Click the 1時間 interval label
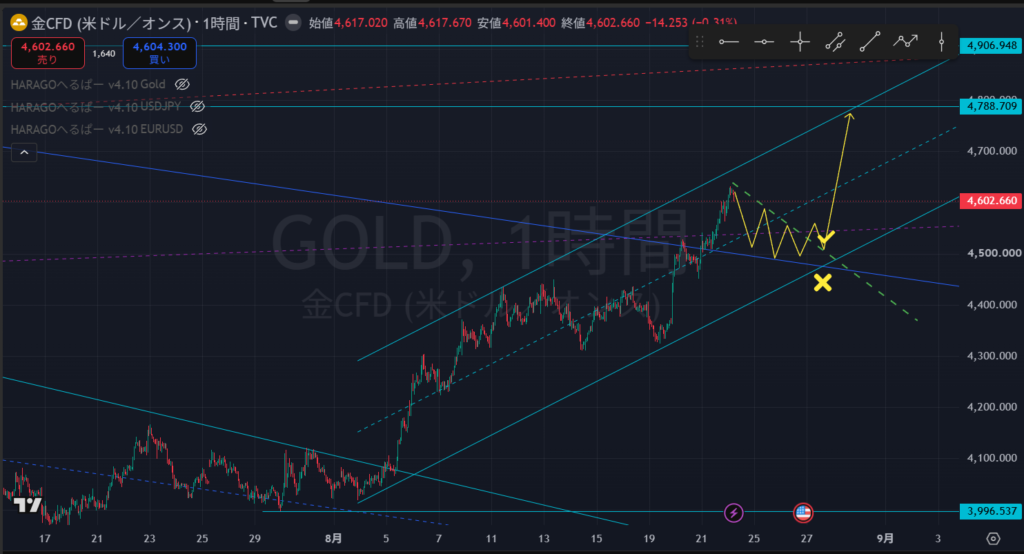This screenshot has height=554, width=1024. click(221, 24)
